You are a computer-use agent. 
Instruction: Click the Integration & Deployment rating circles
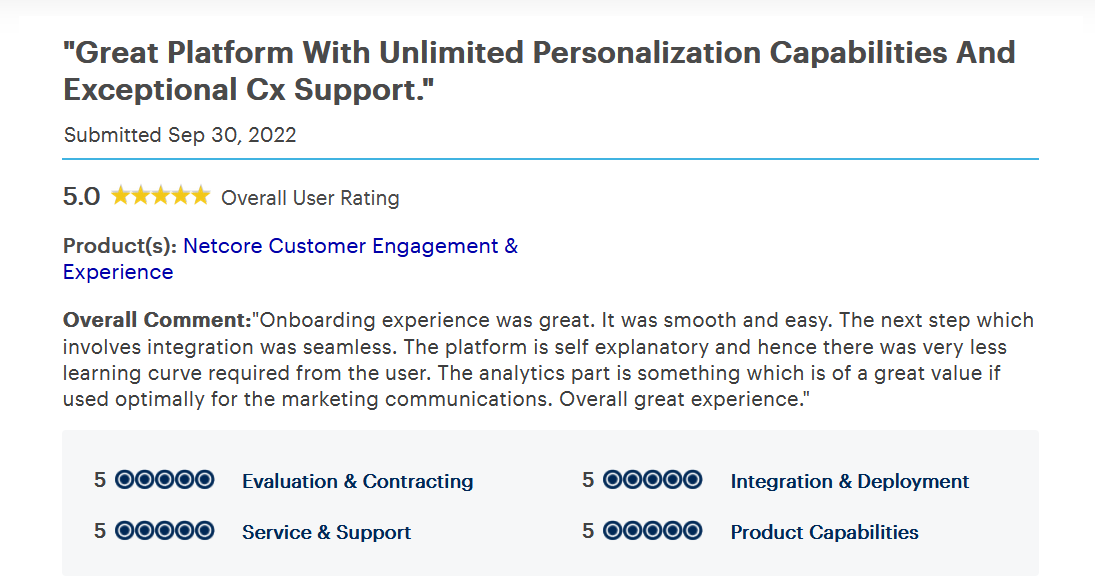click(x=652, y=480)
